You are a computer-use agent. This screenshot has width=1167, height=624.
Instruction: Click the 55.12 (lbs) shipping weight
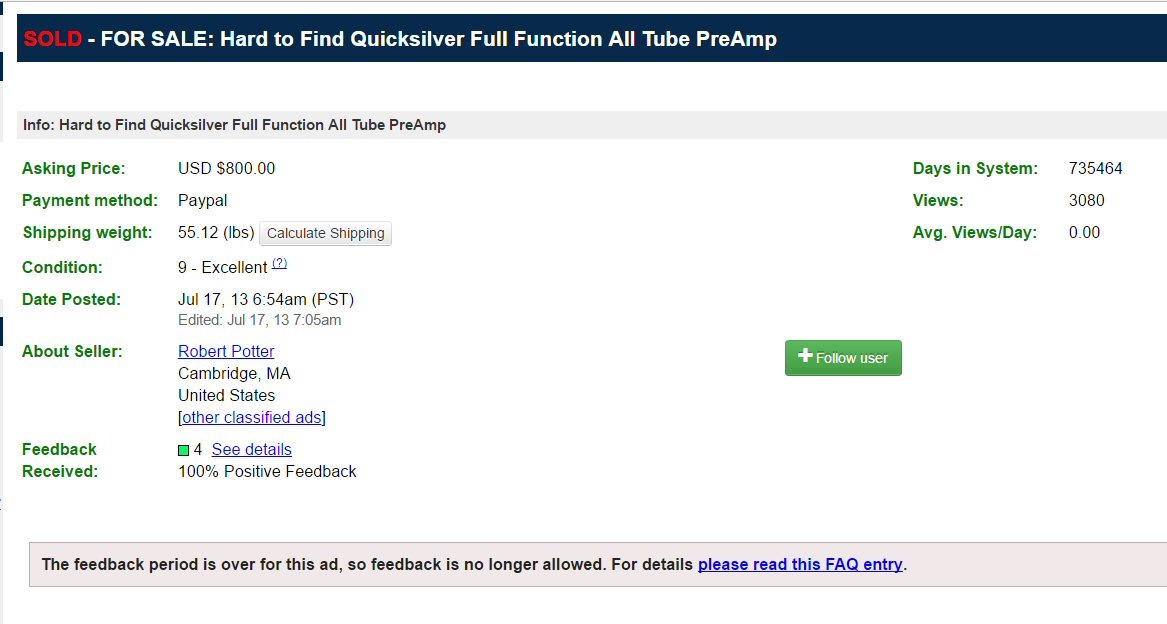click(x=216, y=233)
